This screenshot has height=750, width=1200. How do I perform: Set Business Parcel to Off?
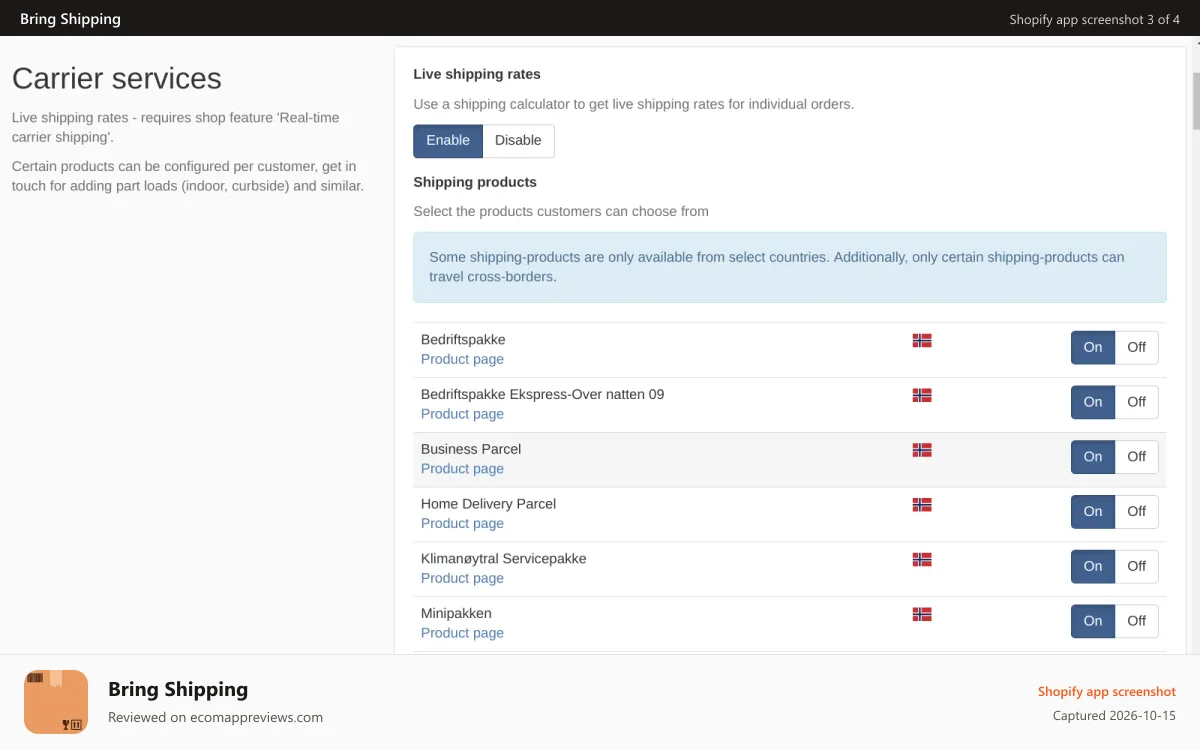(x=1137, y=457)
